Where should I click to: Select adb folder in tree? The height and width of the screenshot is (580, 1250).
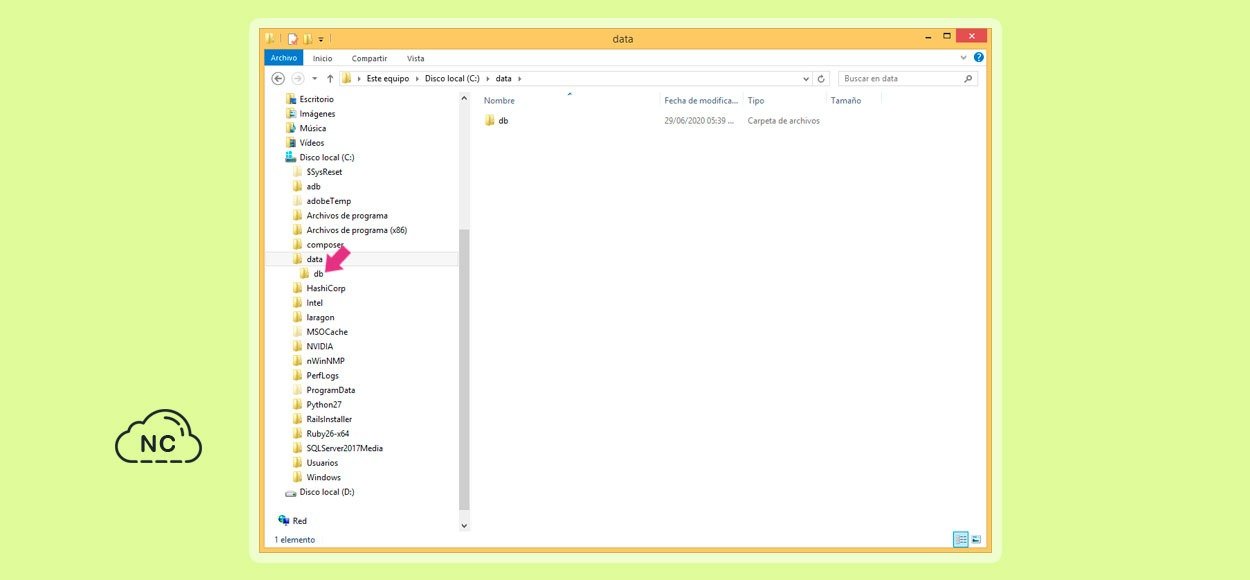coord(313,186)
